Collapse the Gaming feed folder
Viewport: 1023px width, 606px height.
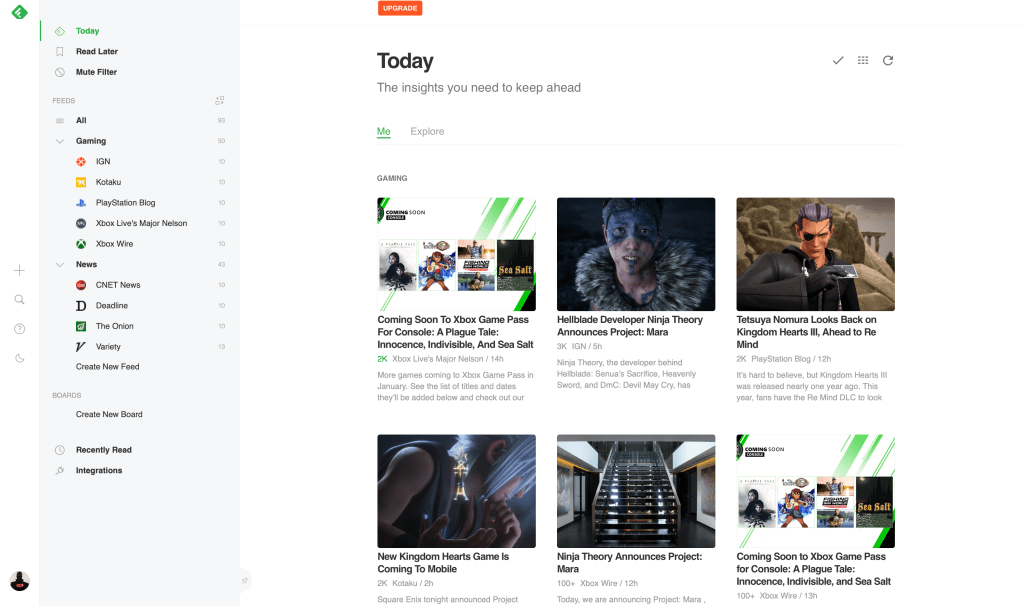point(60,141)
